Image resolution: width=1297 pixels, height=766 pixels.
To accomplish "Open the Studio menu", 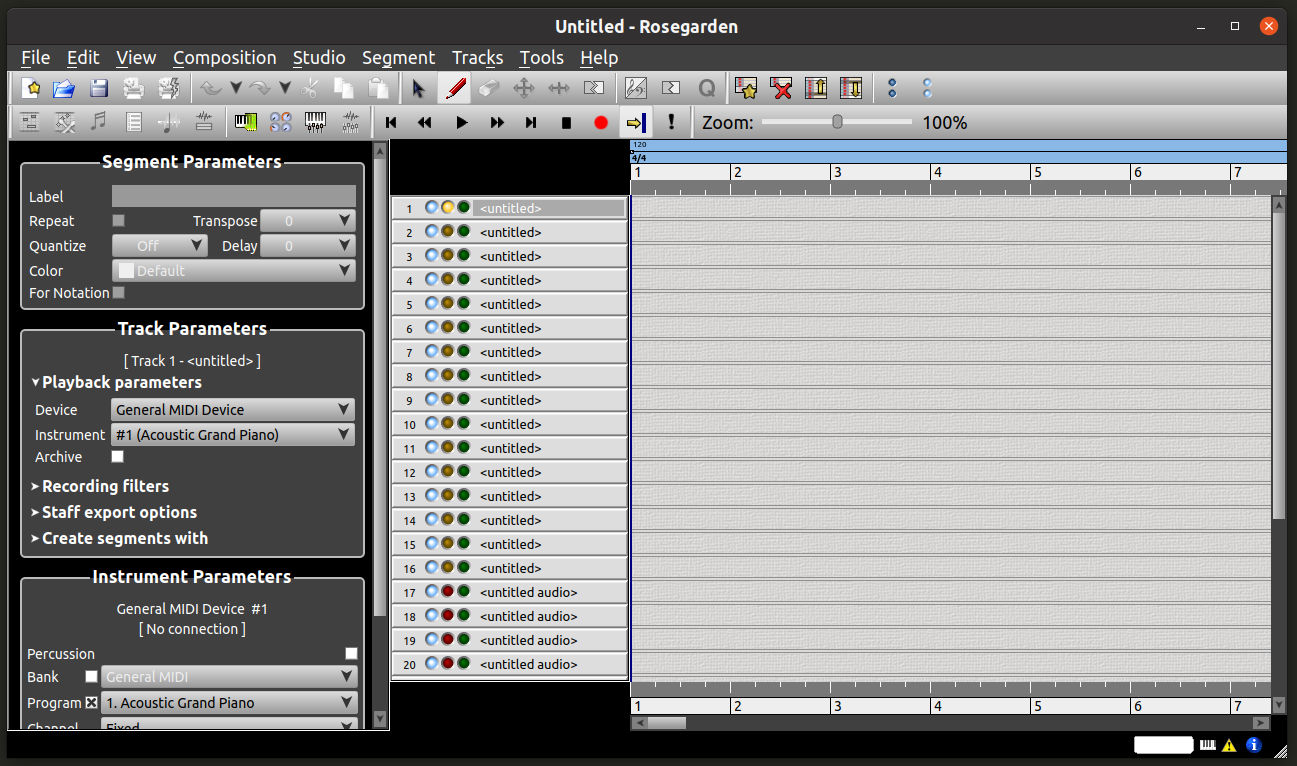I will [x=319, y=58].
